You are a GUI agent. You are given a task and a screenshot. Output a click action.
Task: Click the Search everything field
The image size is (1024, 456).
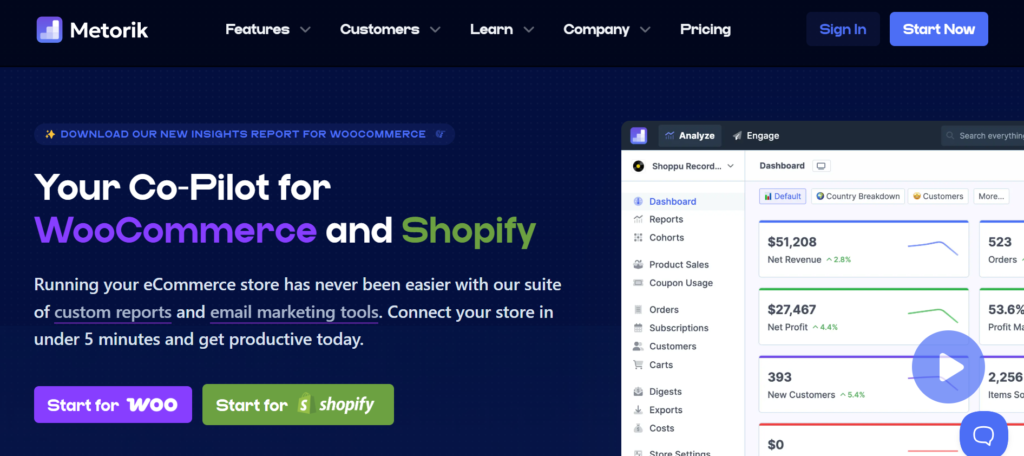pyautogui.click(x=985, y=135)
